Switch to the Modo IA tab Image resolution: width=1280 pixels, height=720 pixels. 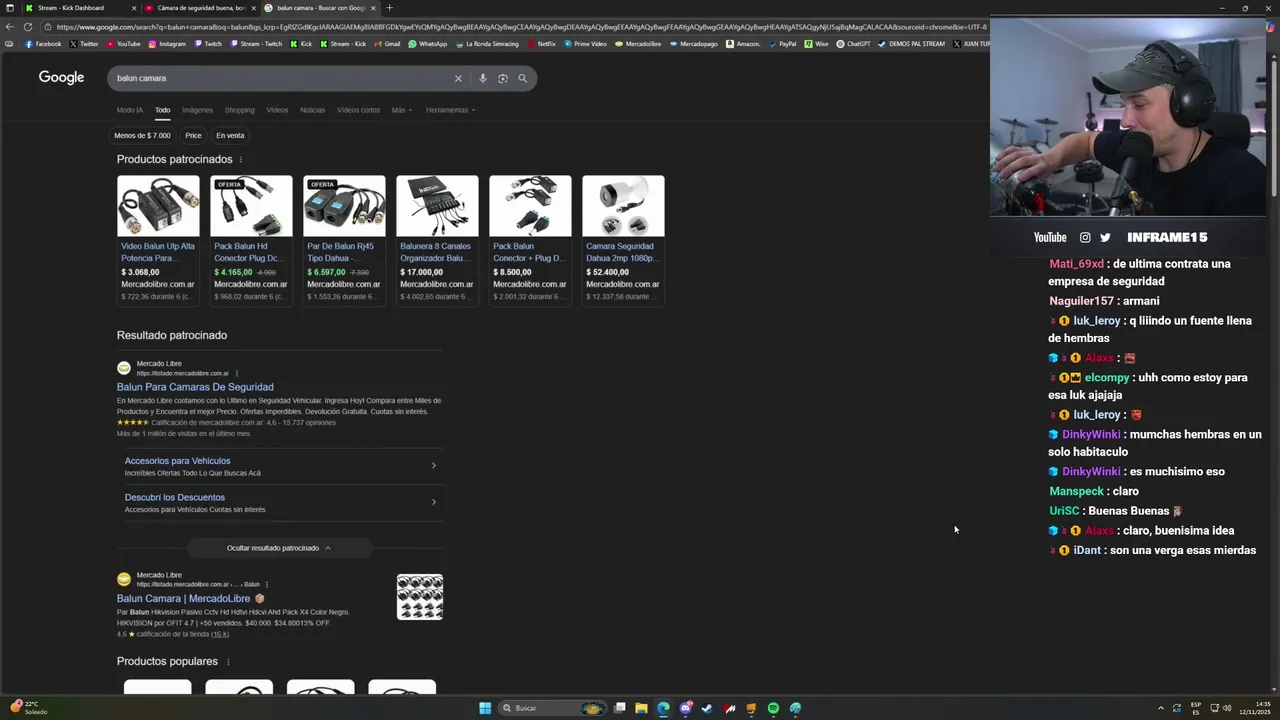[x=130, y=110]
